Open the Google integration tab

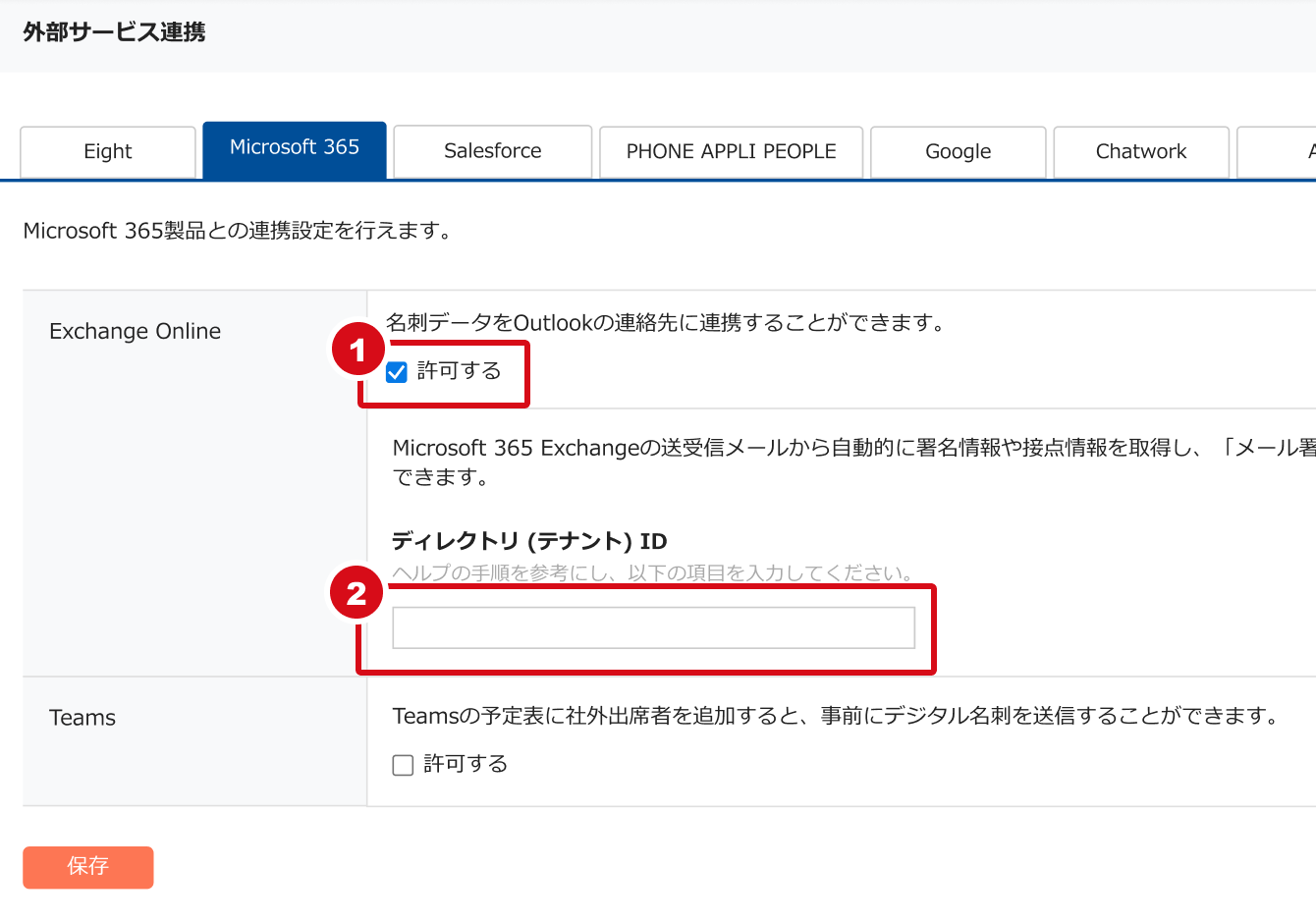click(958, 150)
